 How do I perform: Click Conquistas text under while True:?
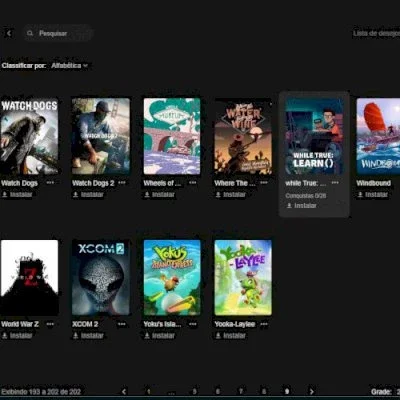pos(306,196)
